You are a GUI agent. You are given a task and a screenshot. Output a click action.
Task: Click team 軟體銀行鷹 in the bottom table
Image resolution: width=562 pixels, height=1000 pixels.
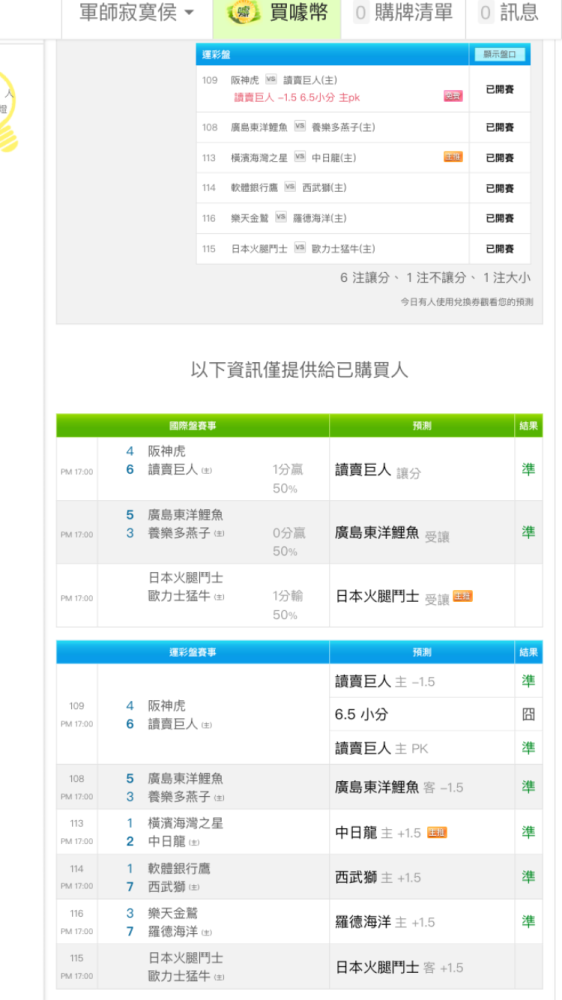coord(179,869)
